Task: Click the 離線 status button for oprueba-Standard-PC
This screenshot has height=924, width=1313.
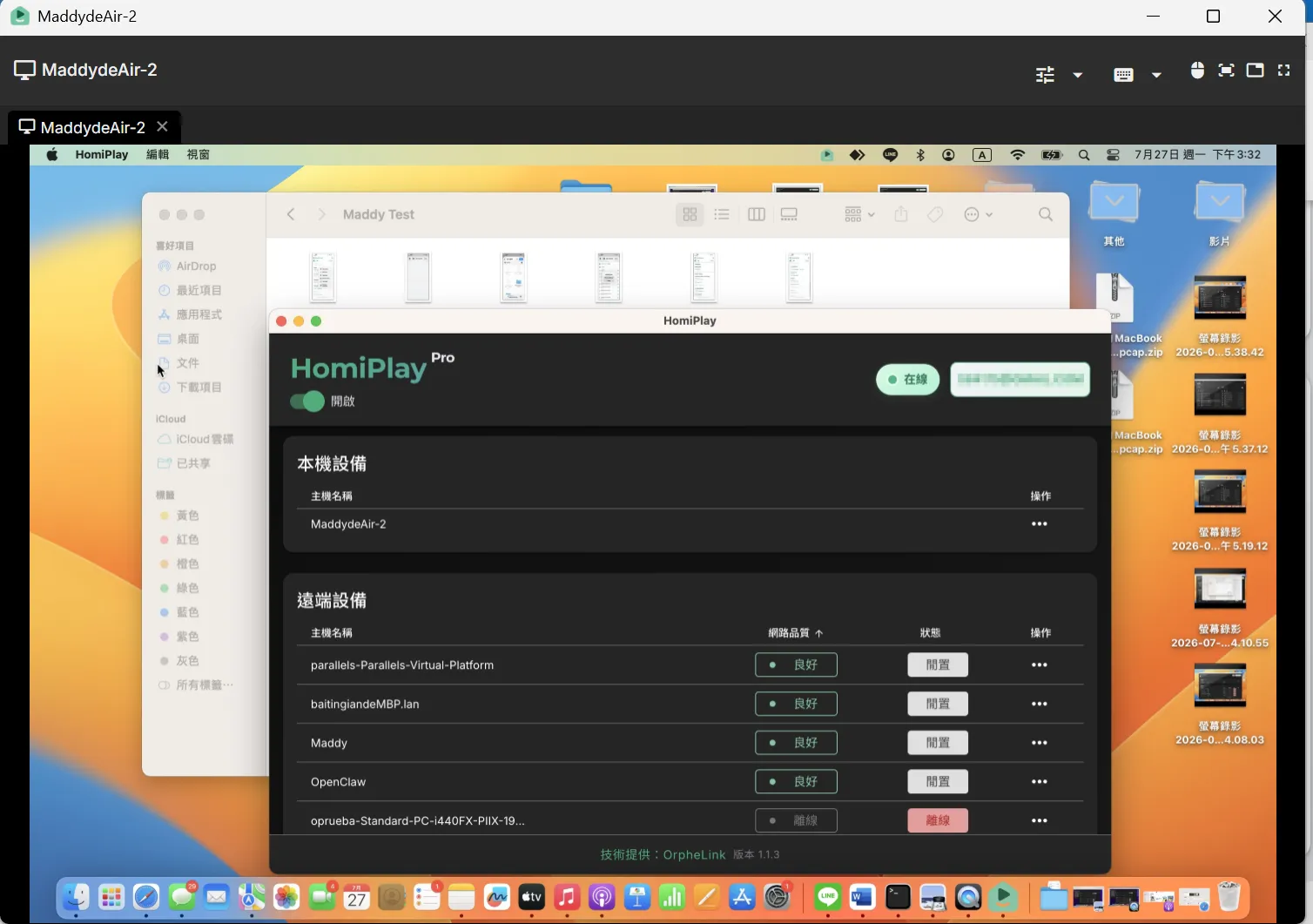Action: click(x=938, y=820)
